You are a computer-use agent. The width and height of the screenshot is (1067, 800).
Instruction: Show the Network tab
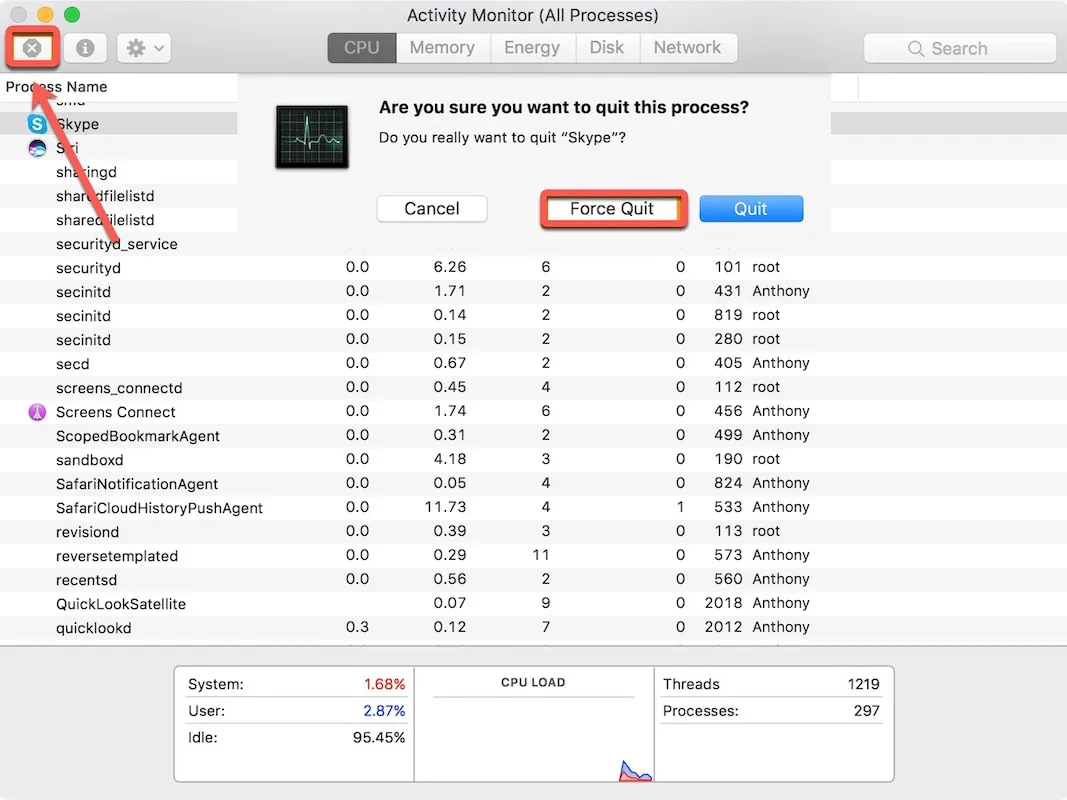click(x=687, y=47)
